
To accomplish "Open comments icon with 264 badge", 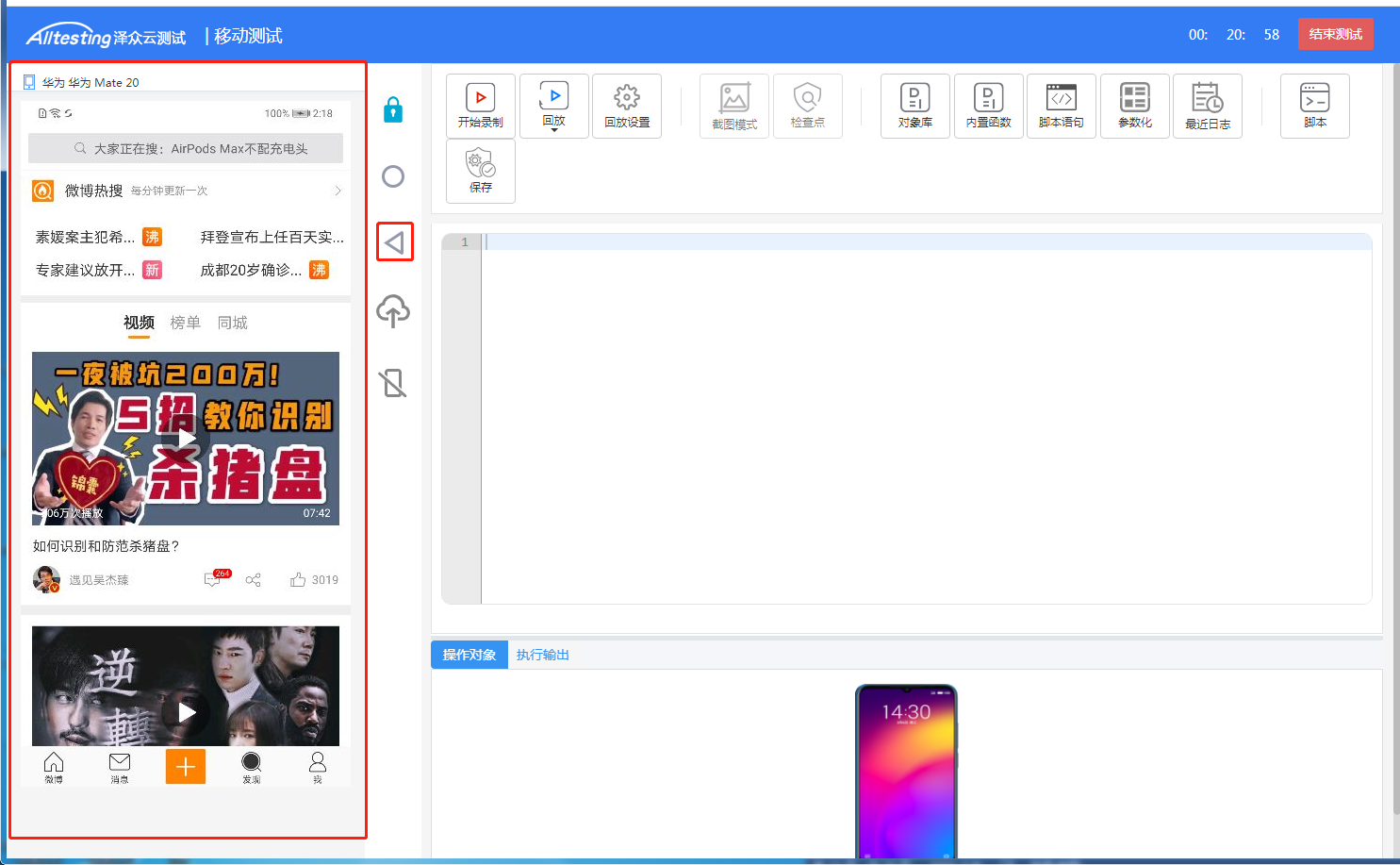I will (216, 579).
